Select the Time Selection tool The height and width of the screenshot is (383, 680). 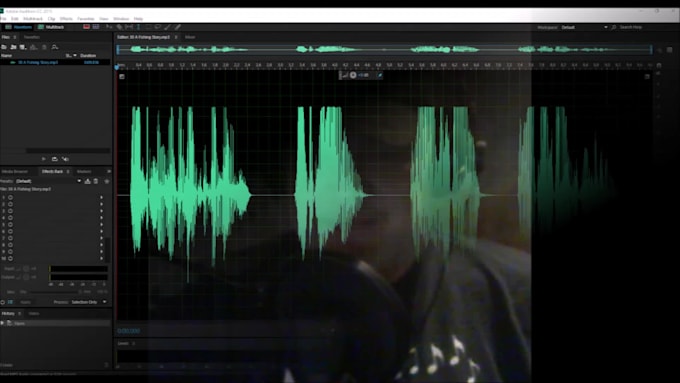(138, 27)
